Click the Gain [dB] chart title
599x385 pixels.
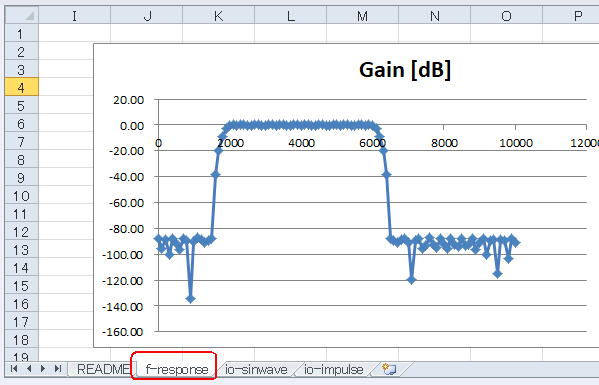click(405, 70)
